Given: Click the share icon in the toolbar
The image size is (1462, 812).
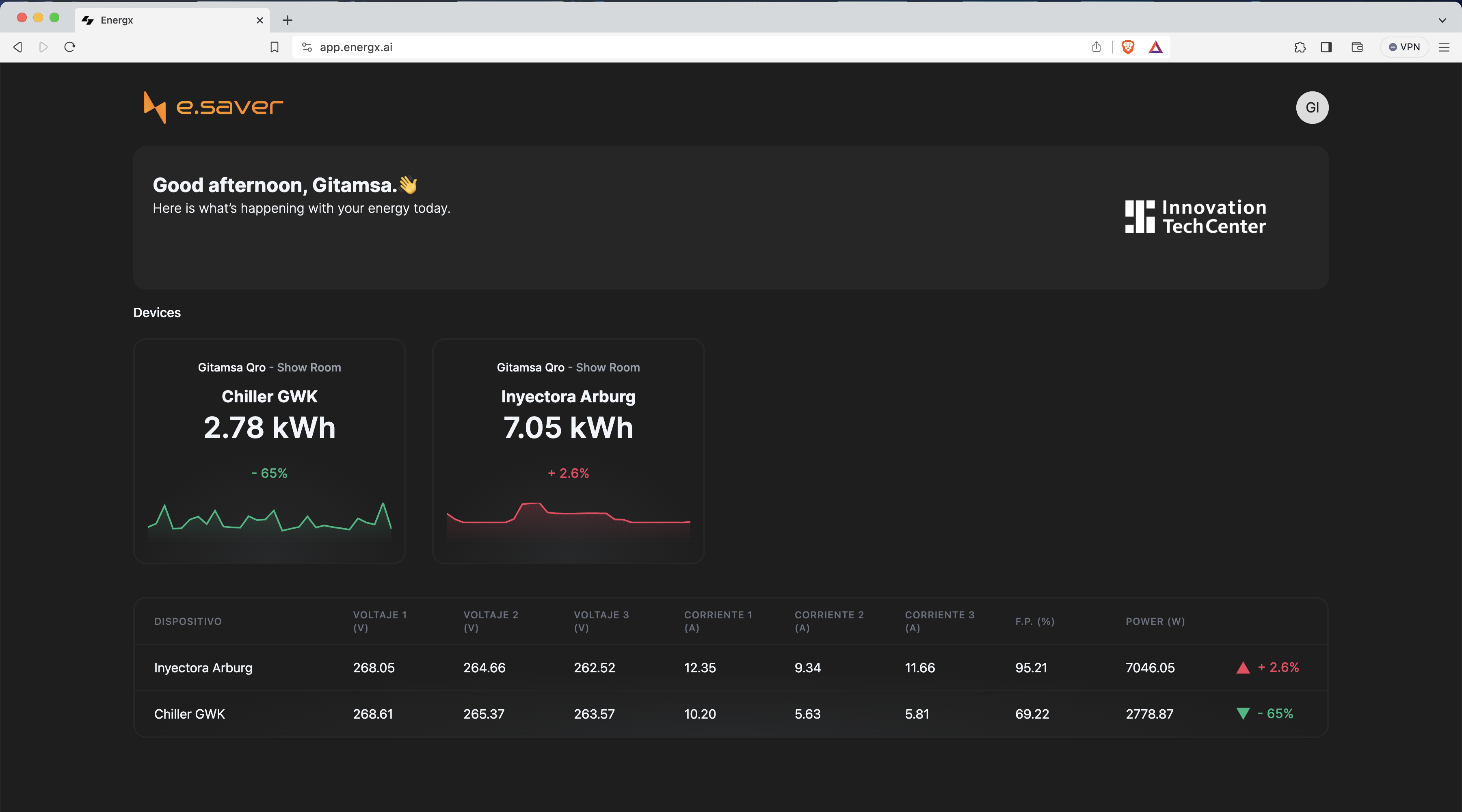Looking at the screenshot, I should [1096, 47].
